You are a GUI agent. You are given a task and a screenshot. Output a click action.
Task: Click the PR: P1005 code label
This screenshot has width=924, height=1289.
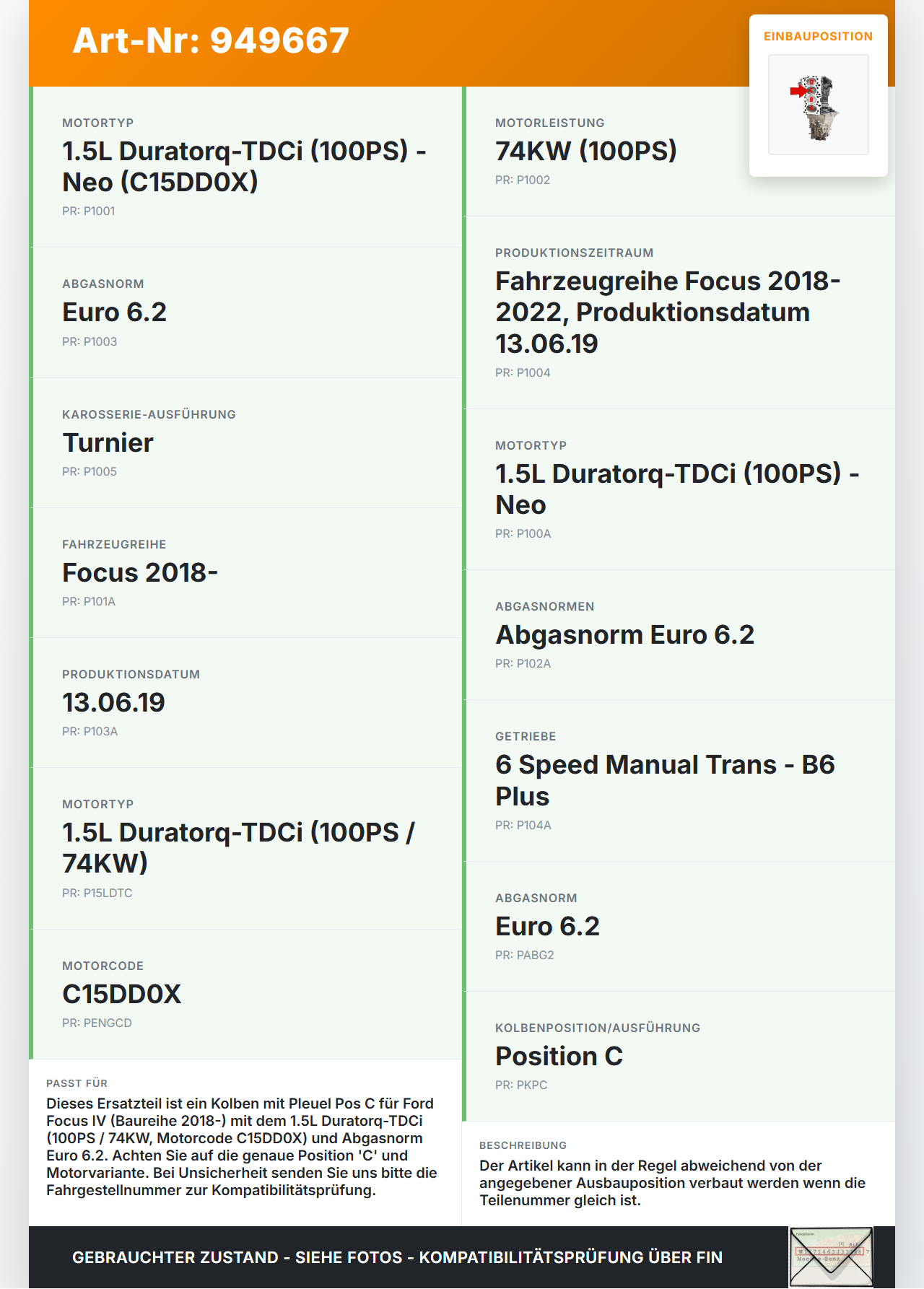point(89,471)
